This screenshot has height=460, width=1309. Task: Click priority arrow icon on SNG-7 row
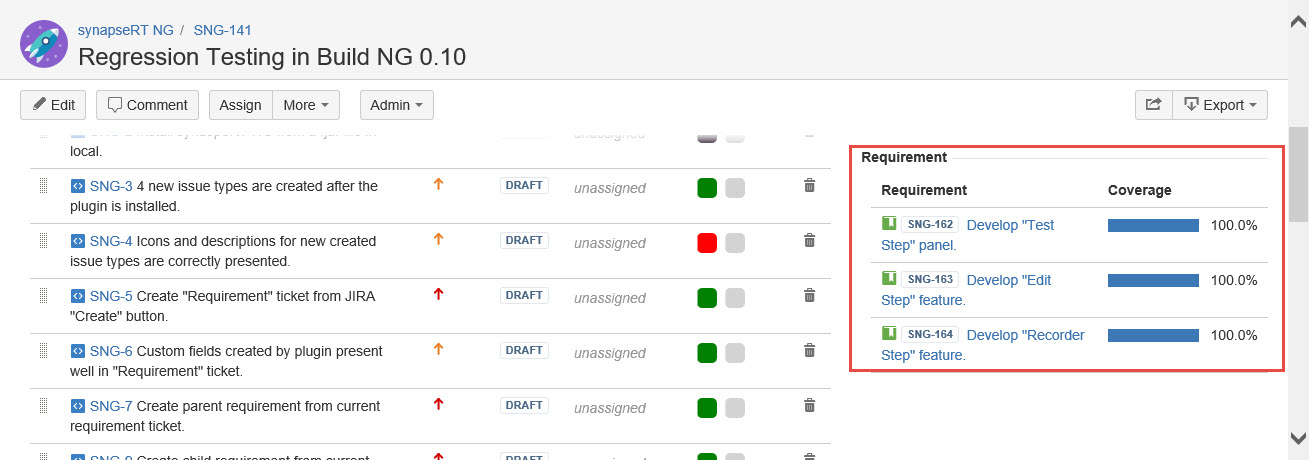click(x=438, y=404)
